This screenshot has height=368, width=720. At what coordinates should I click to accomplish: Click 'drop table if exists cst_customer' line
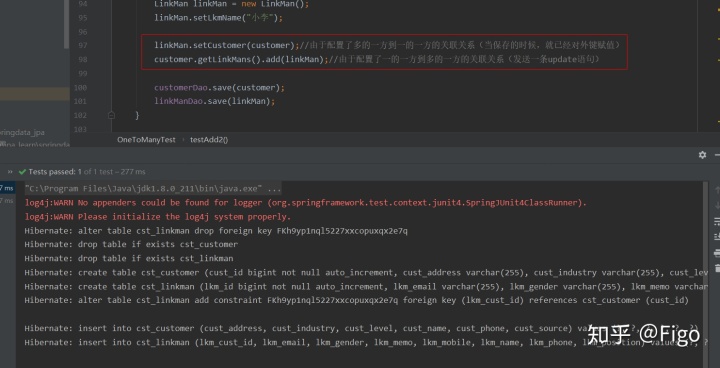click(x=131, y=244)
